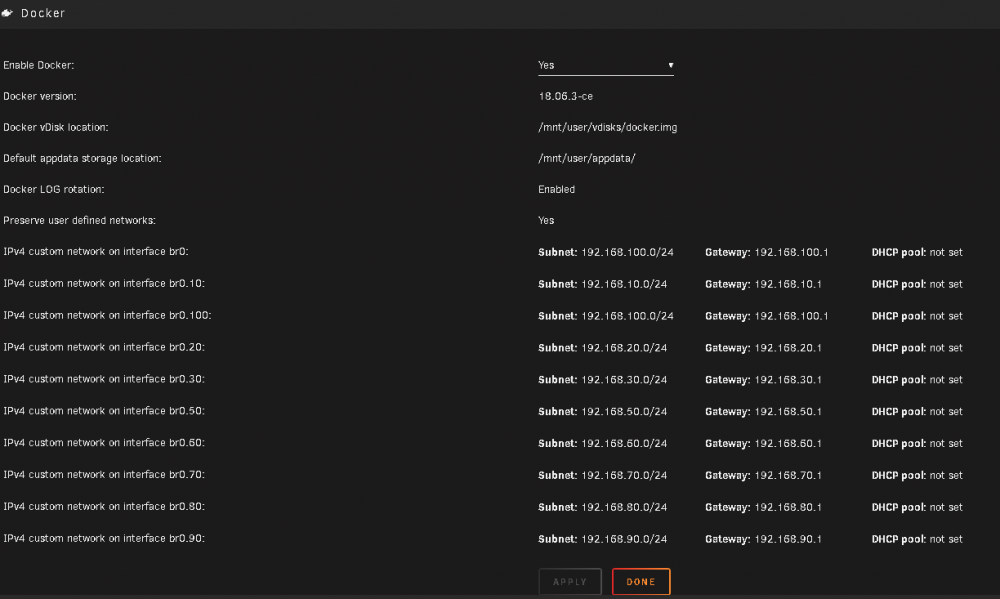Click the Docker header title
Image resolution: width=1000 pixels, height=599 pixels.
[x=43, y=13]
